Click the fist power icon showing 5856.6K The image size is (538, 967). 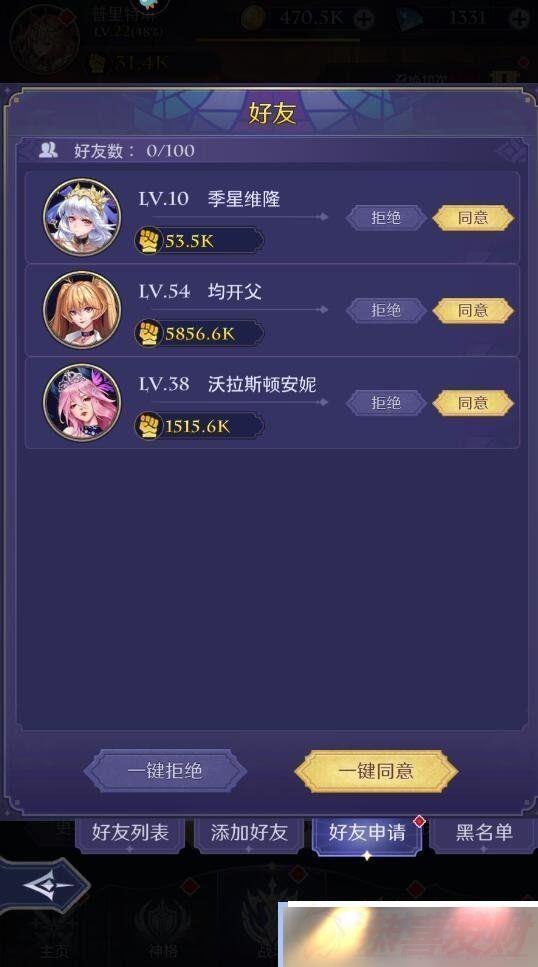(149, 334)
